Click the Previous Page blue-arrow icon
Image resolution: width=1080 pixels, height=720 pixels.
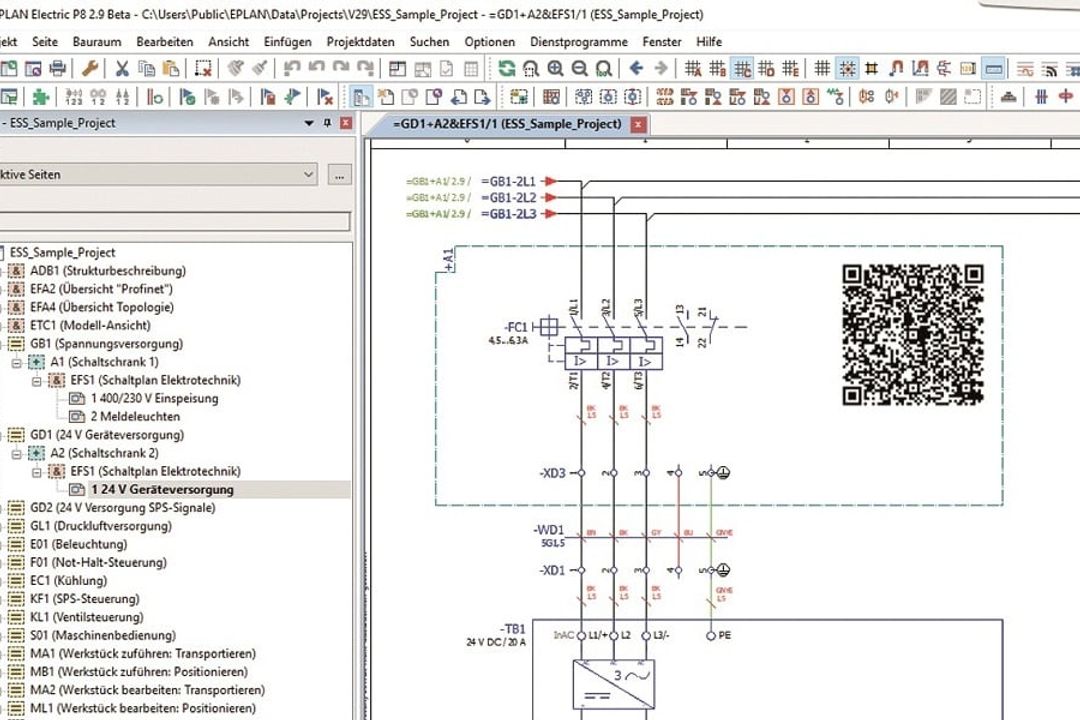pyautogui.click(x=459, y=96)
